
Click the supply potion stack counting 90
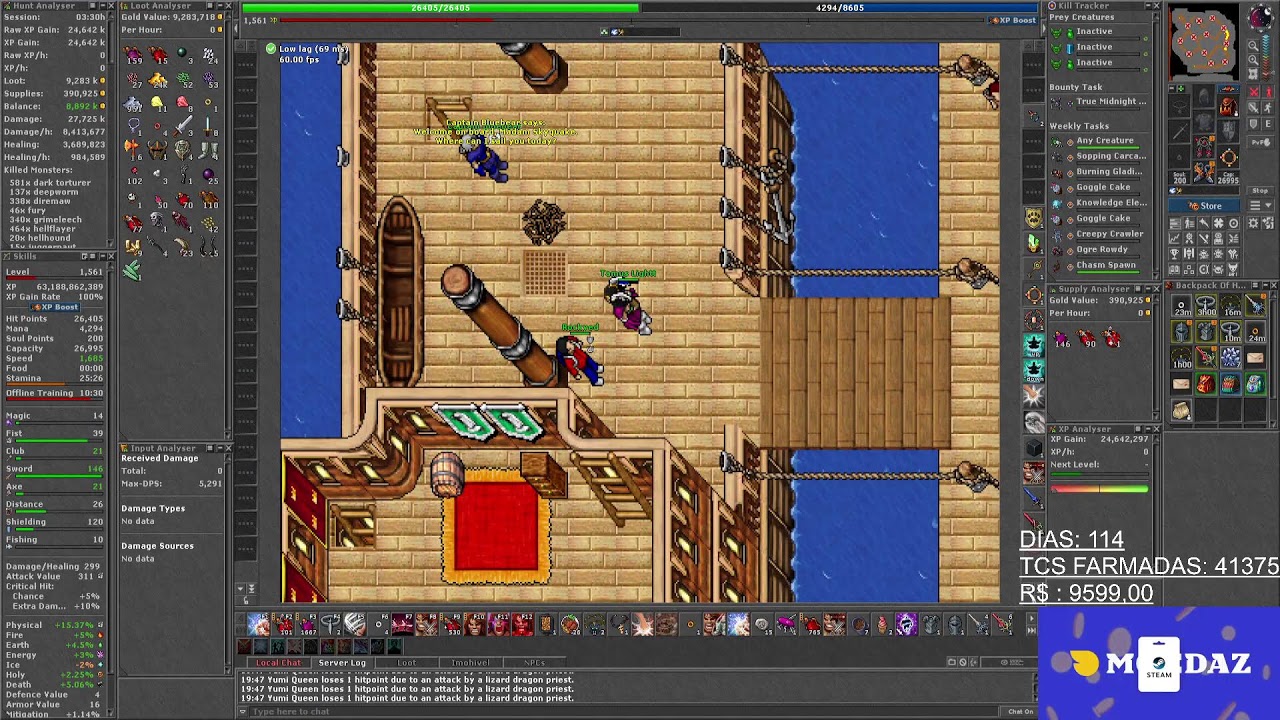[1086, 339]
